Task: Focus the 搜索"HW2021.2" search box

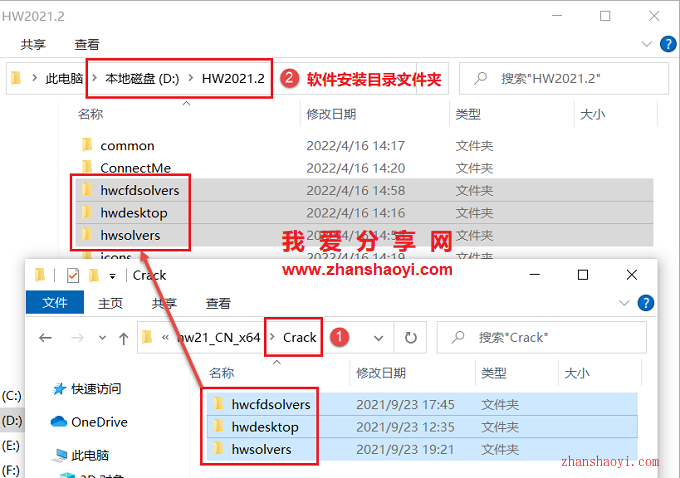Action: (x=564, y=79)
